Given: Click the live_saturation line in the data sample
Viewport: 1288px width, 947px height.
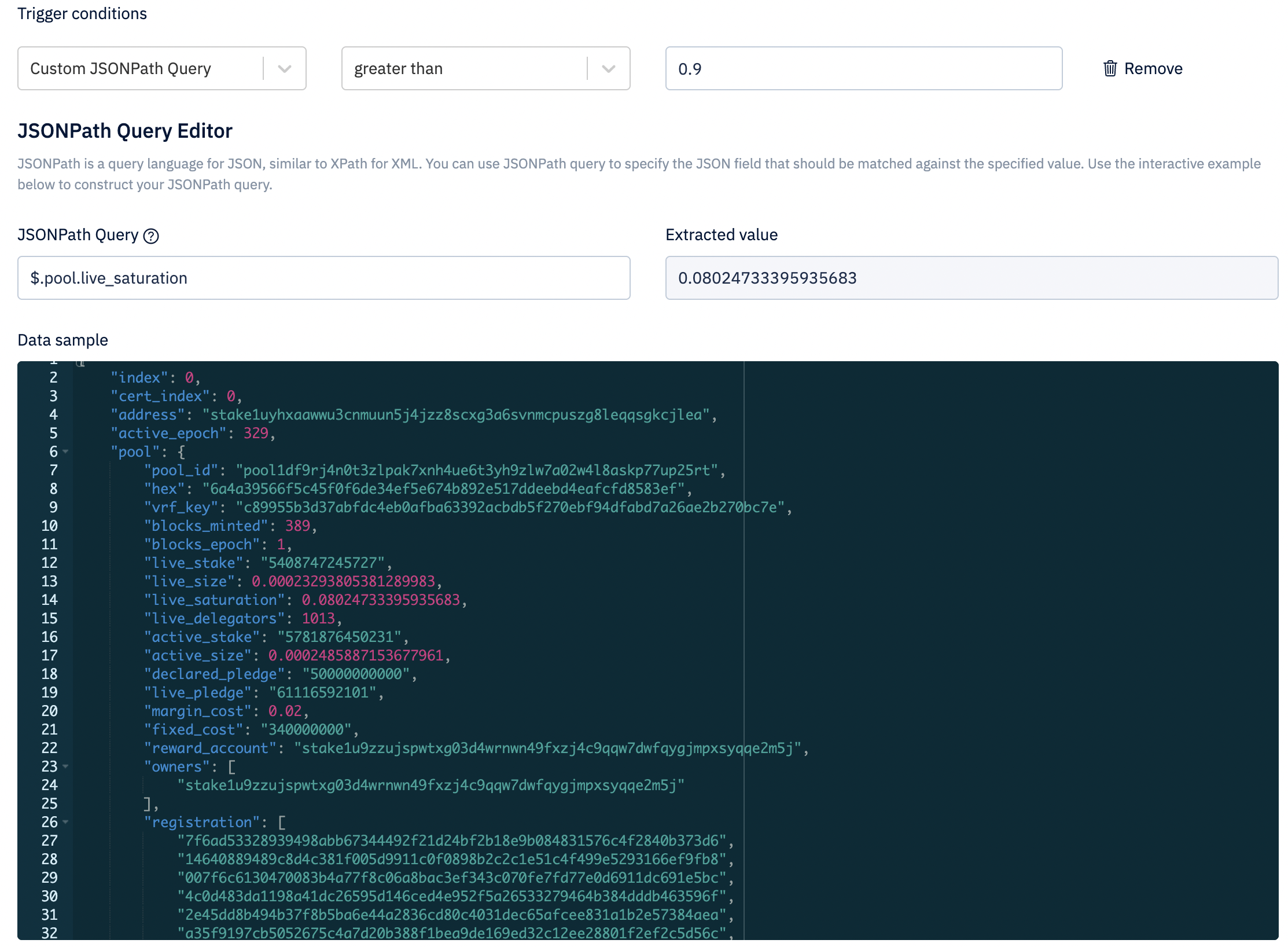Looking at the screenshot, I should (x=307, y=600).
